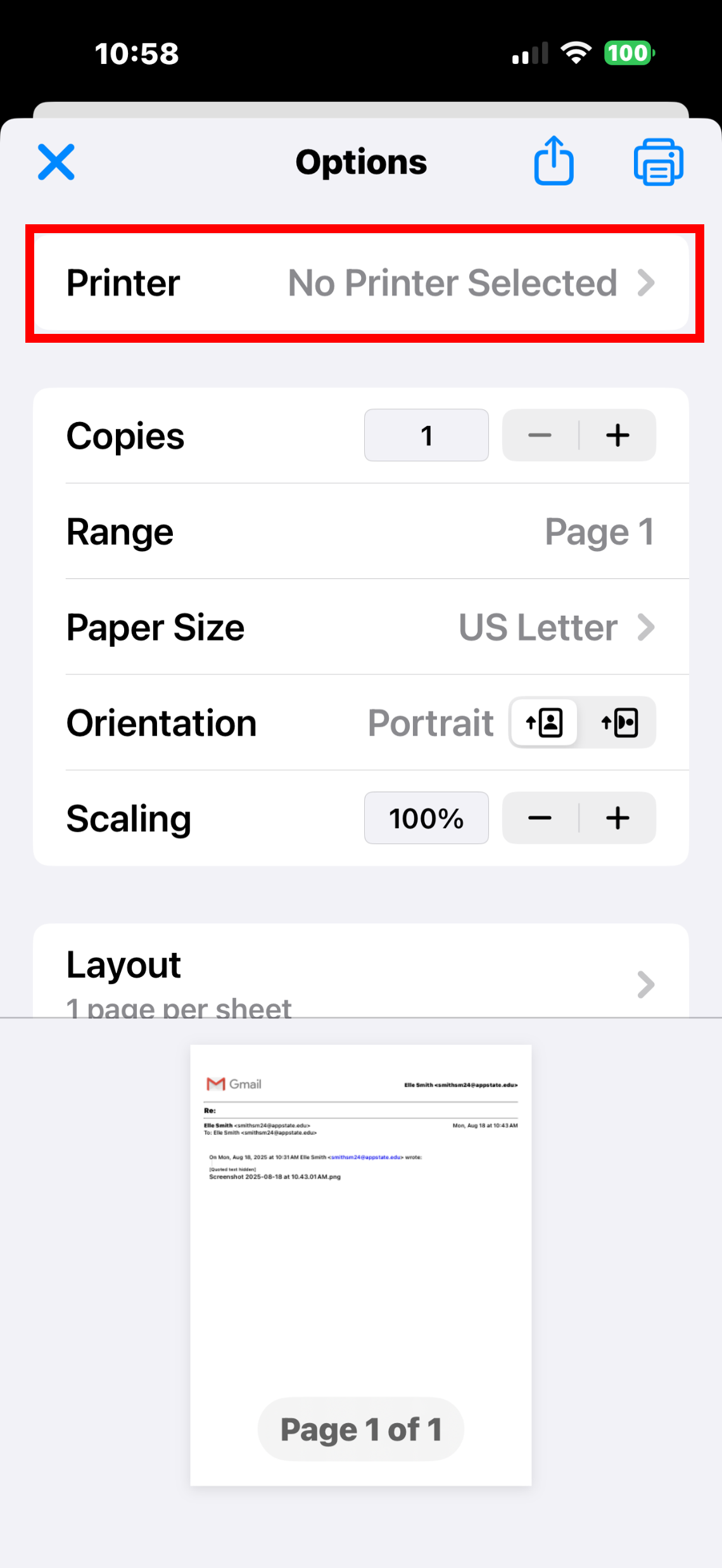Tap the Scaling 100% field

(x=426, y=818)
